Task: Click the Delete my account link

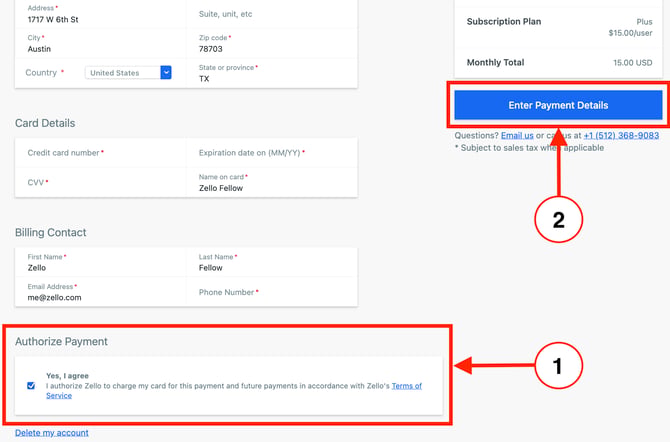Action: point(52,433)
